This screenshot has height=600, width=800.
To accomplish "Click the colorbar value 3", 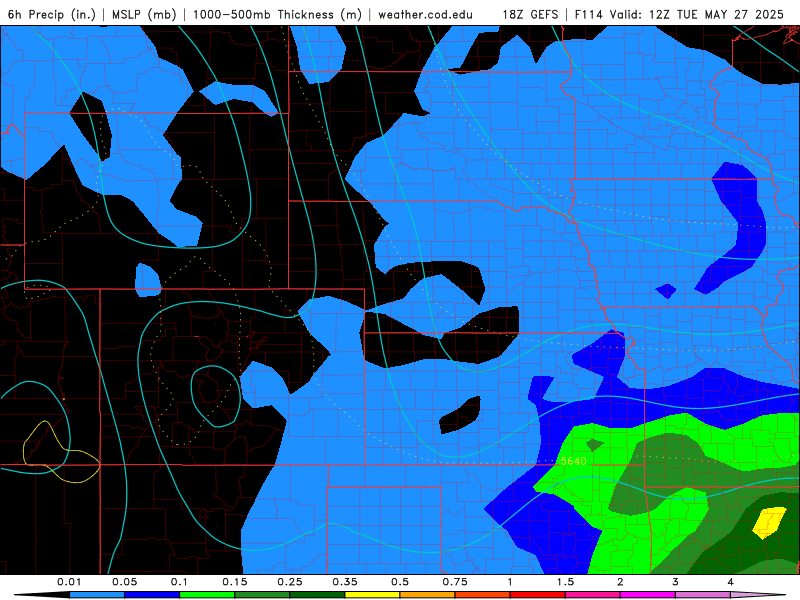I will coord(676,582).
